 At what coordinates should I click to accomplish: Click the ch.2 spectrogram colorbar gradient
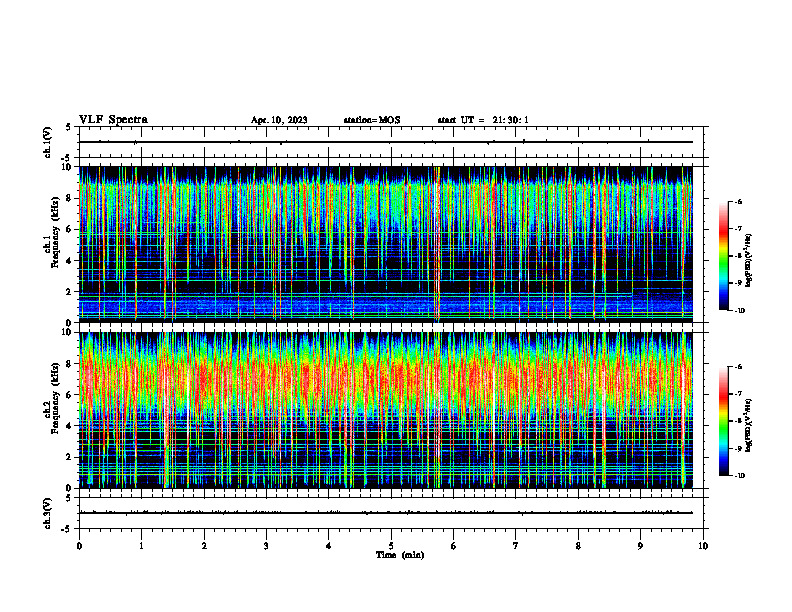point(724,421)
